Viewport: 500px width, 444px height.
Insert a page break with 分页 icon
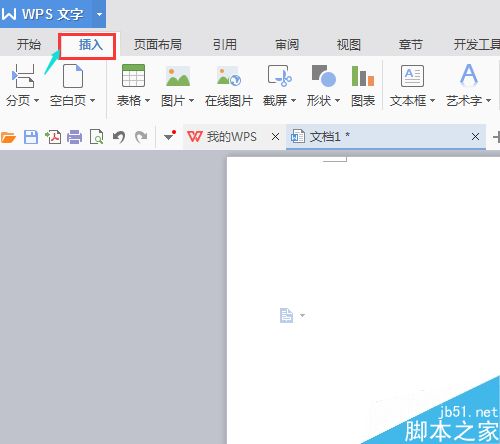pos(23,76)
